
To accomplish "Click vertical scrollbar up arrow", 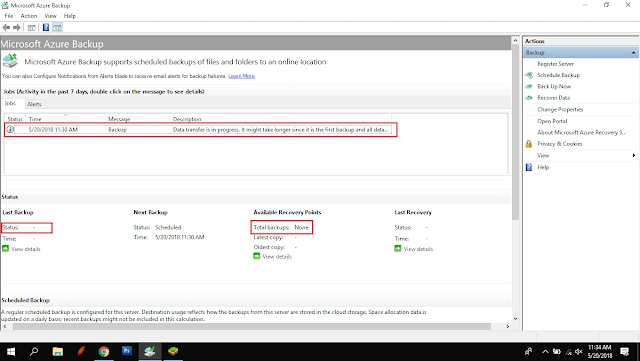I will pos(516,41).
